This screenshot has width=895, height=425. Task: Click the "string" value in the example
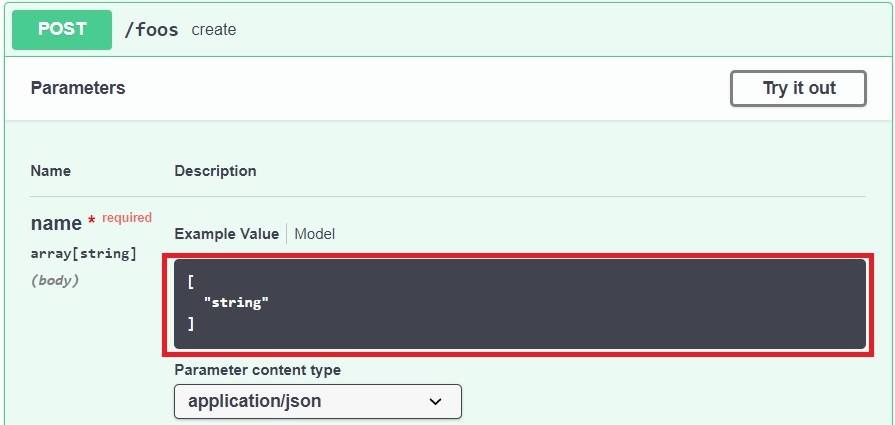(x=236, y=302)
